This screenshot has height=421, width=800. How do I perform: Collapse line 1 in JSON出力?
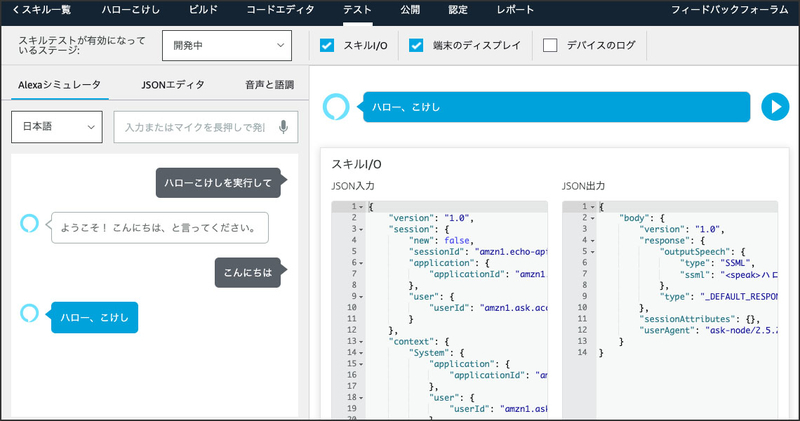[592, 207]
